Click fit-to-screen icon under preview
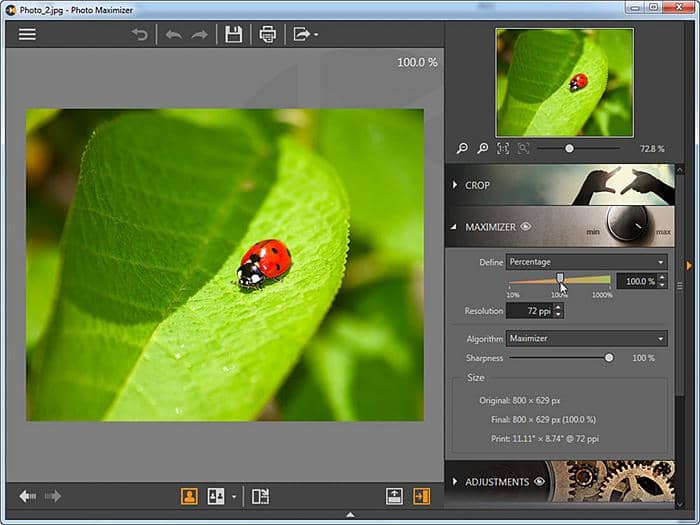 pyautogui.click(x=503, y=148)
